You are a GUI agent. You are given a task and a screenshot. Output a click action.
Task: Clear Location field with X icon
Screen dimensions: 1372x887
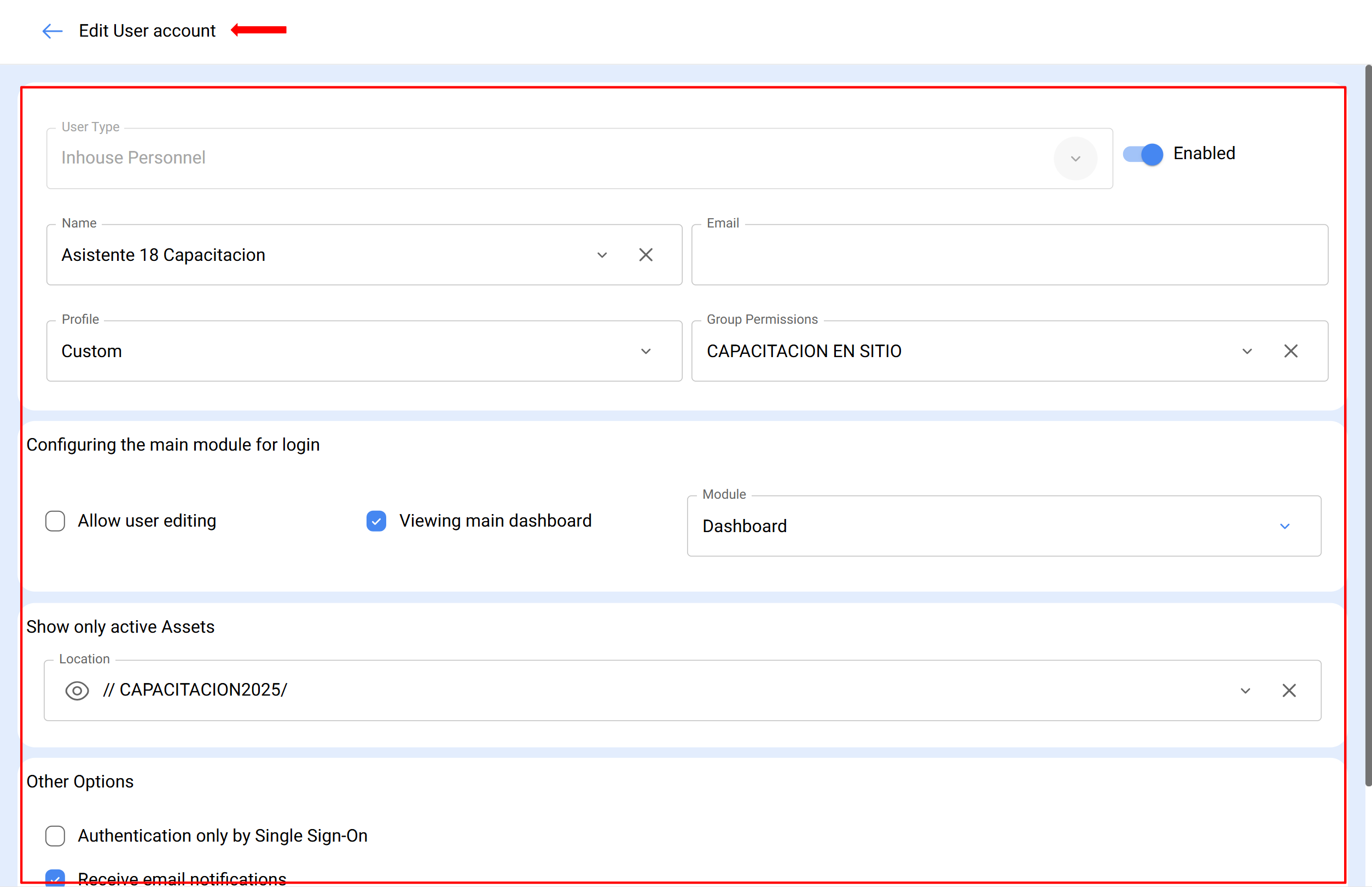1288,690
